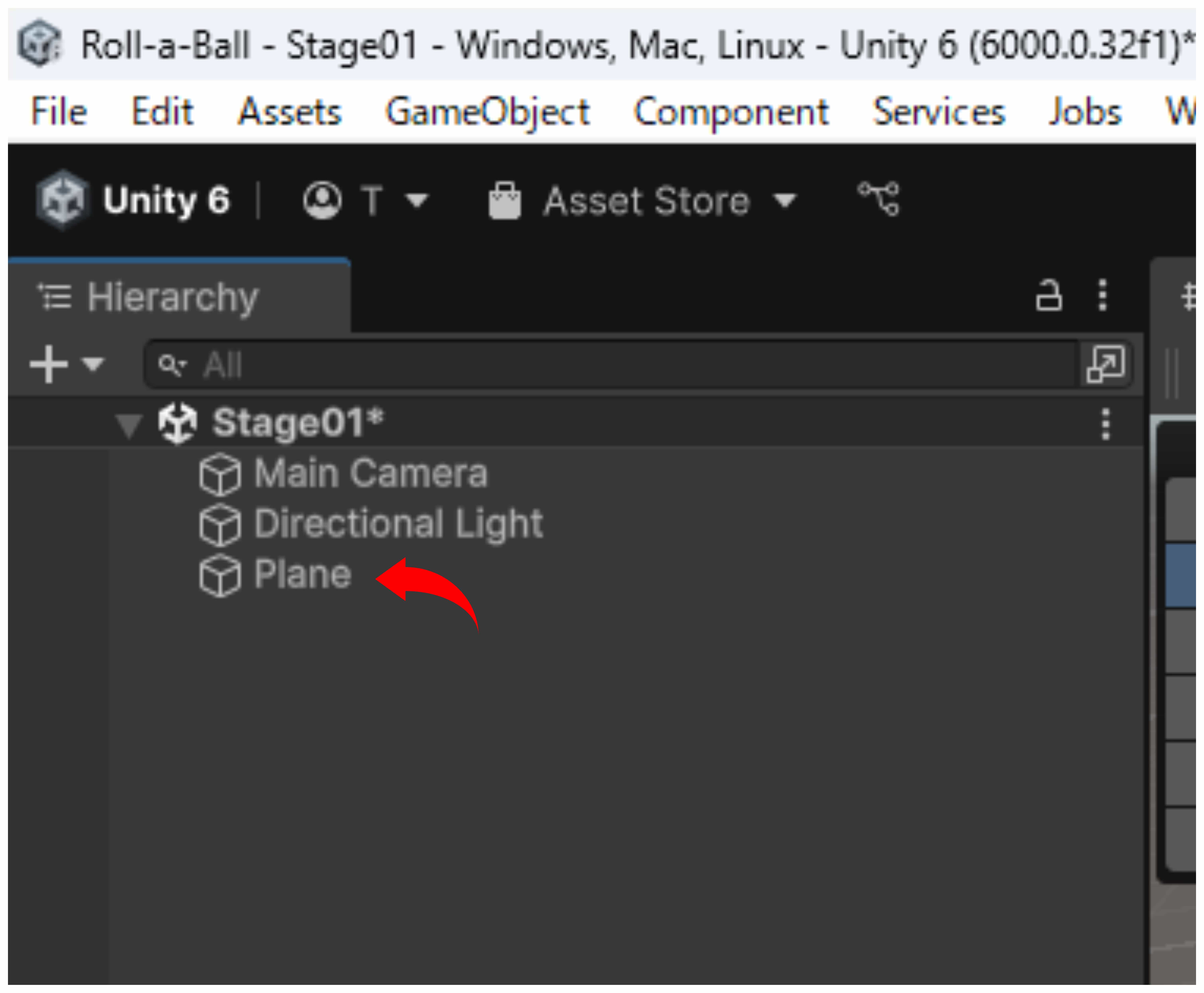Open the File menu

(58, 111)
